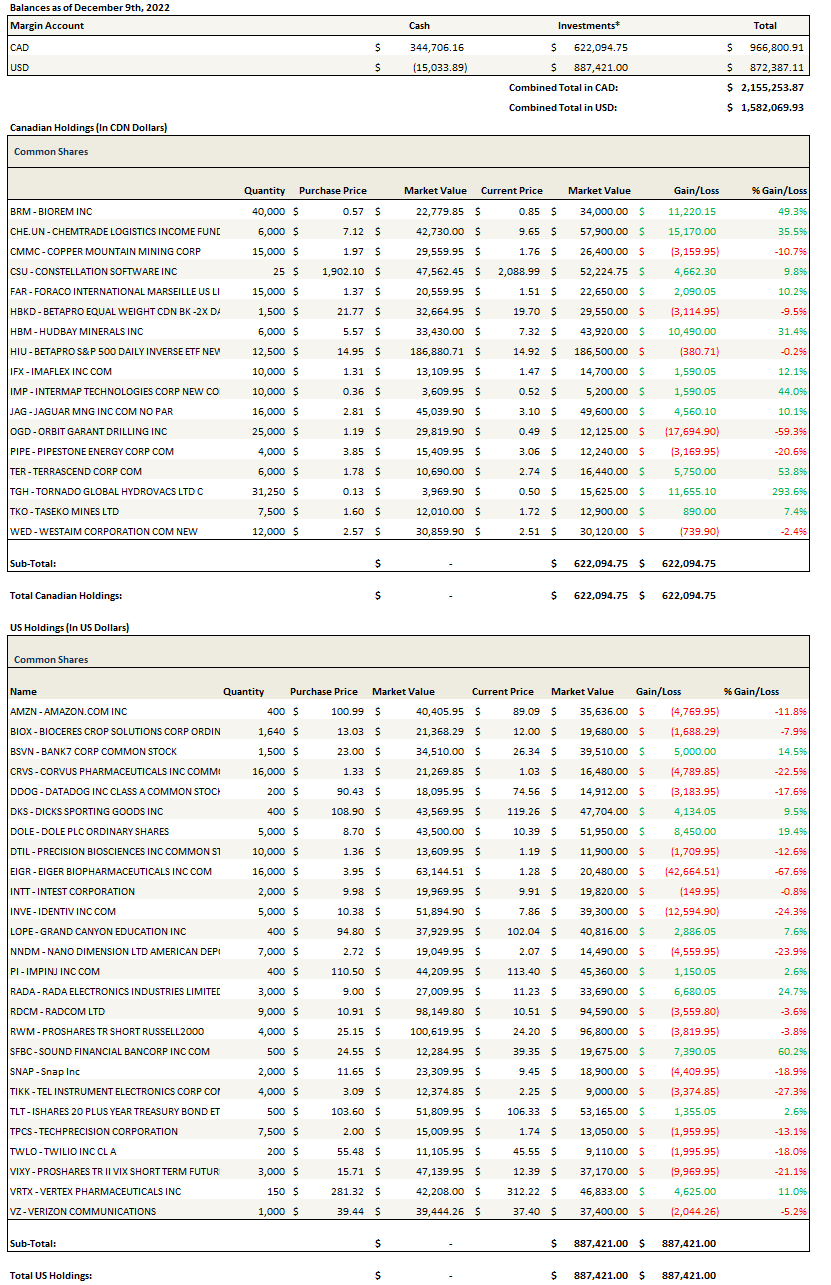Image resolution: width=831 pixels, height=1285 pixels.
Task: Click the Combined Total in CAD value
Action: 771,88
